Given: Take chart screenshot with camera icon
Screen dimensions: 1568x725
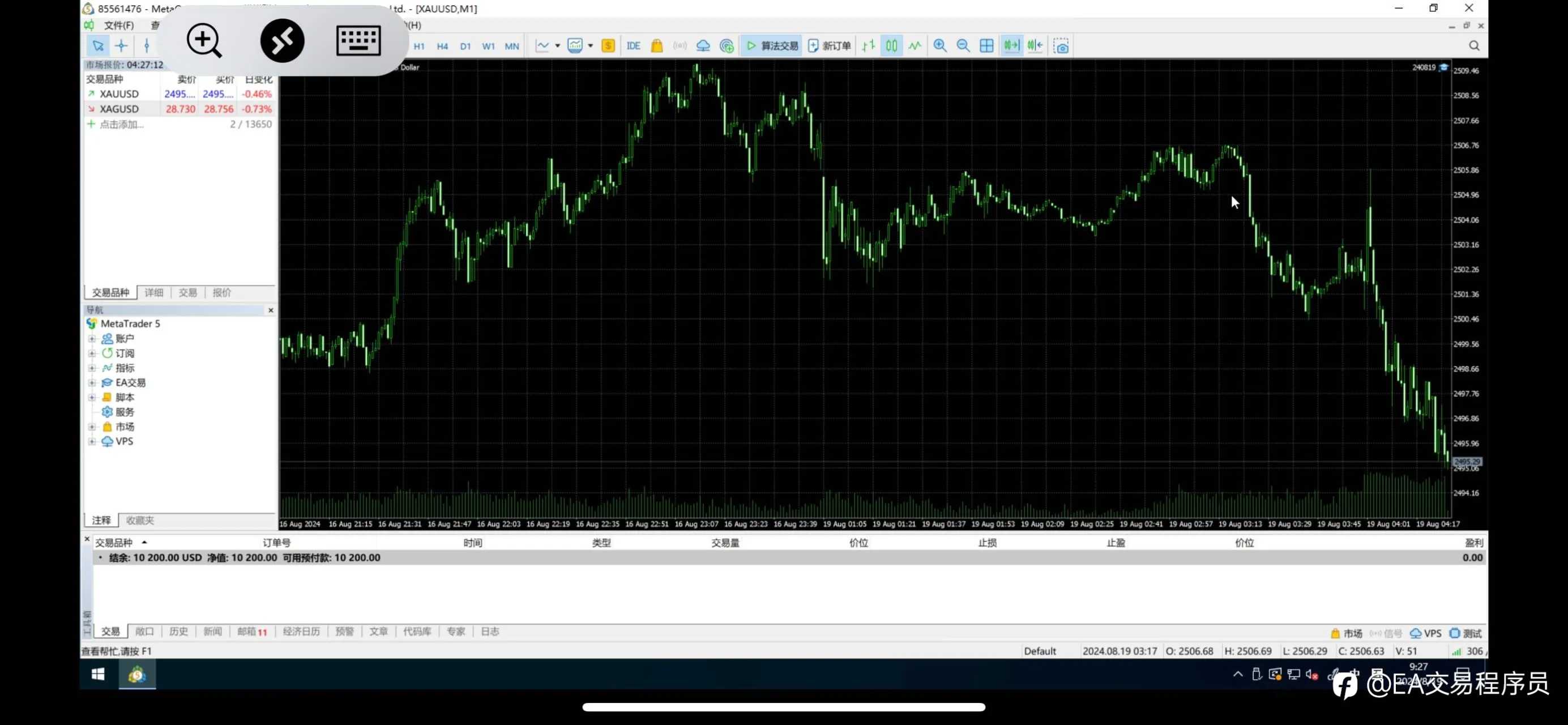Looking at the screenshot, I should pos(1061,46).
